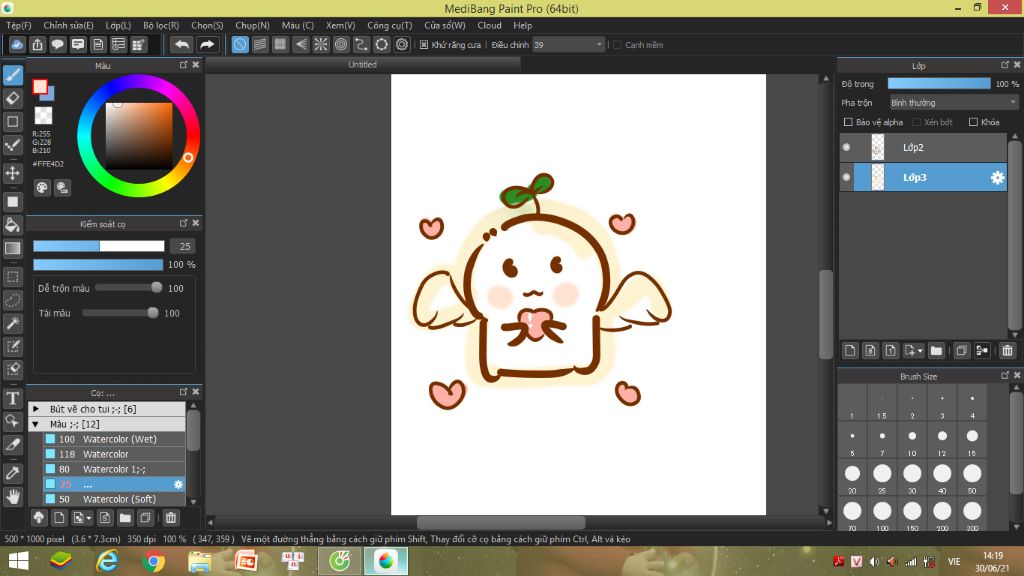This screenshot has width=1024, height=576.
Task: Select the Magic Wand tool
Action: [x=12, y=323]
